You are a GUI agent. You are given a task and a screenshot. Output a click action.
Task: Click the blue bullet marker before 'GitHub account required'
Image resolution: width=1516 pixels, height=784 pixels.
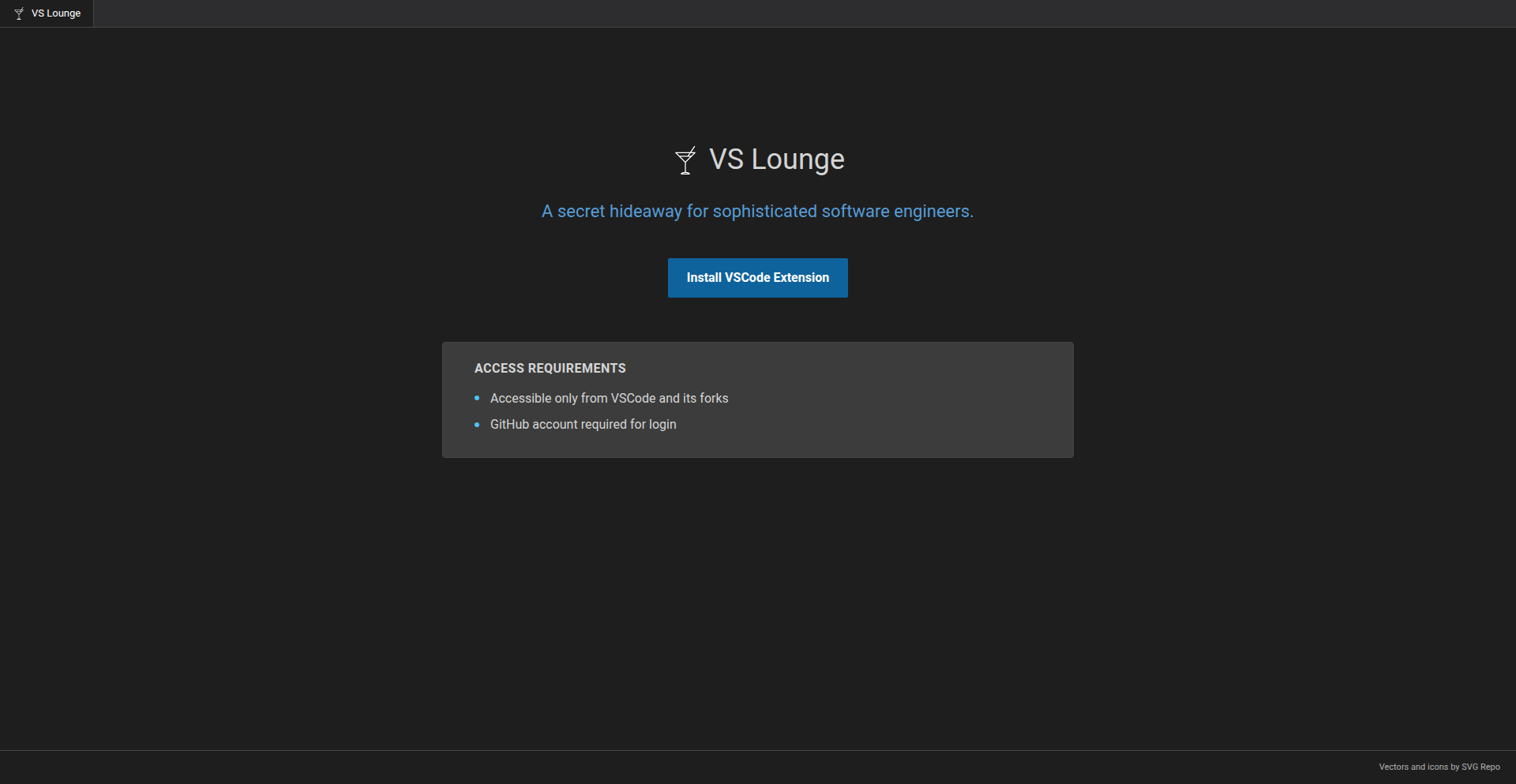point(477,425)
